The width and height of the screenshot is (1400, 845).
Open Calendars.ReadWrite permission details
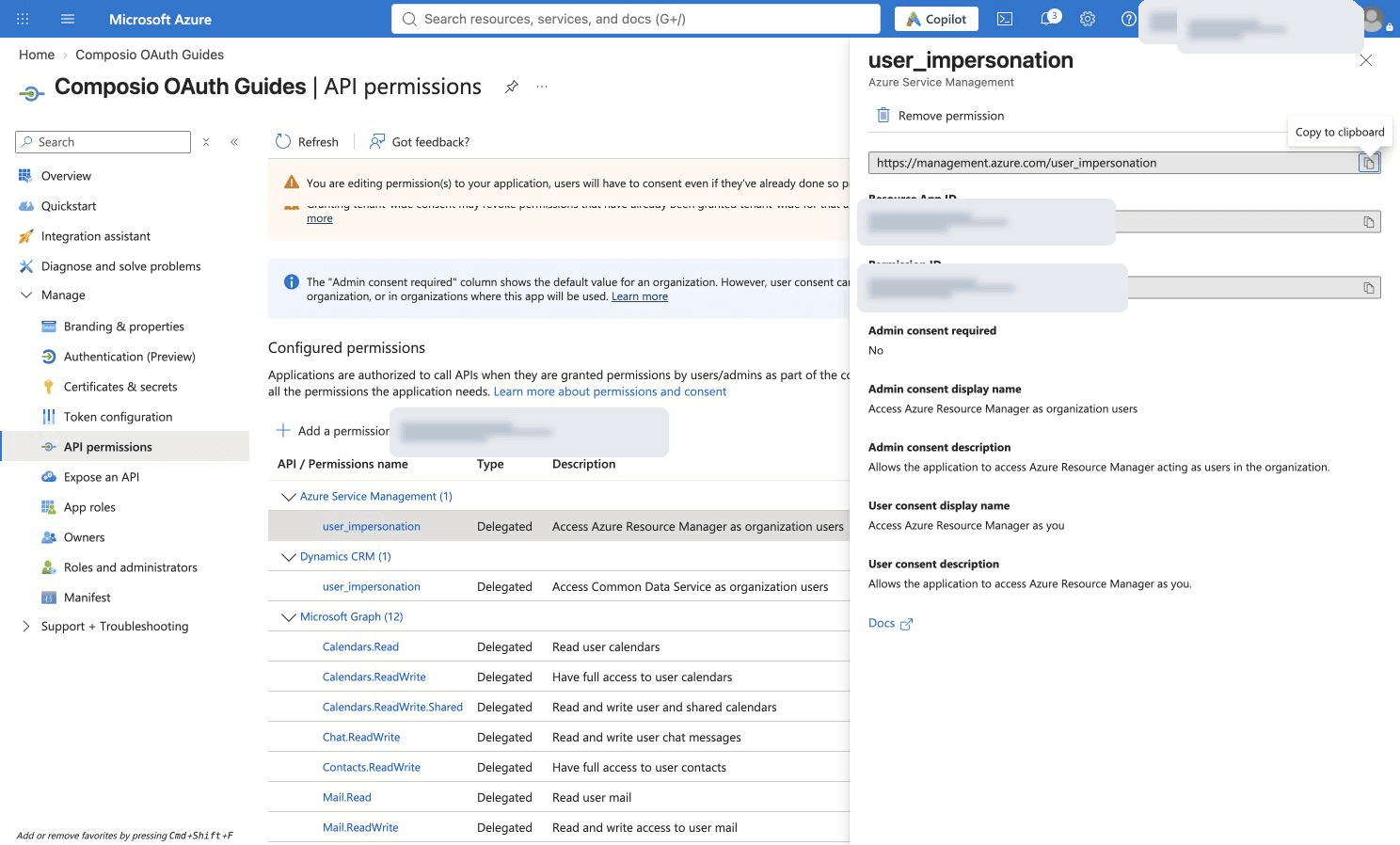click(374, 678)
